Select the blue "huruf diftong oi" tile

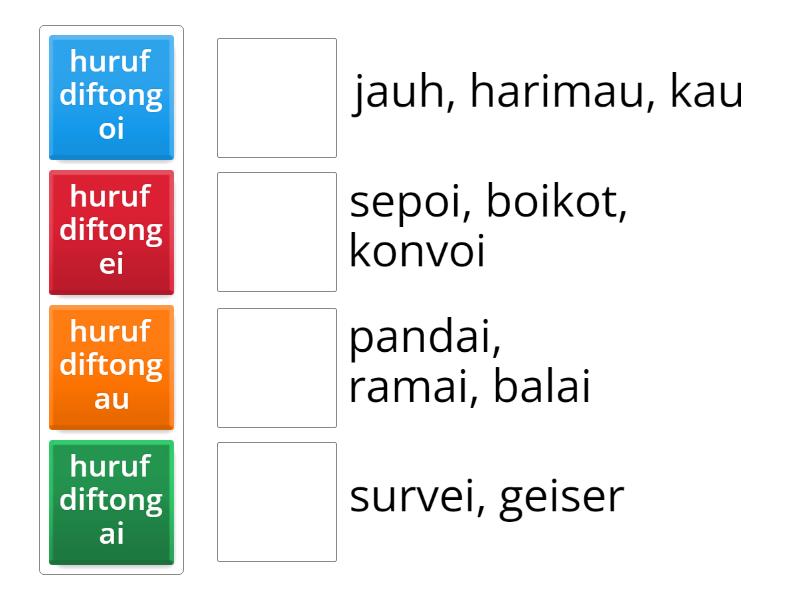(x=111, y=97)
